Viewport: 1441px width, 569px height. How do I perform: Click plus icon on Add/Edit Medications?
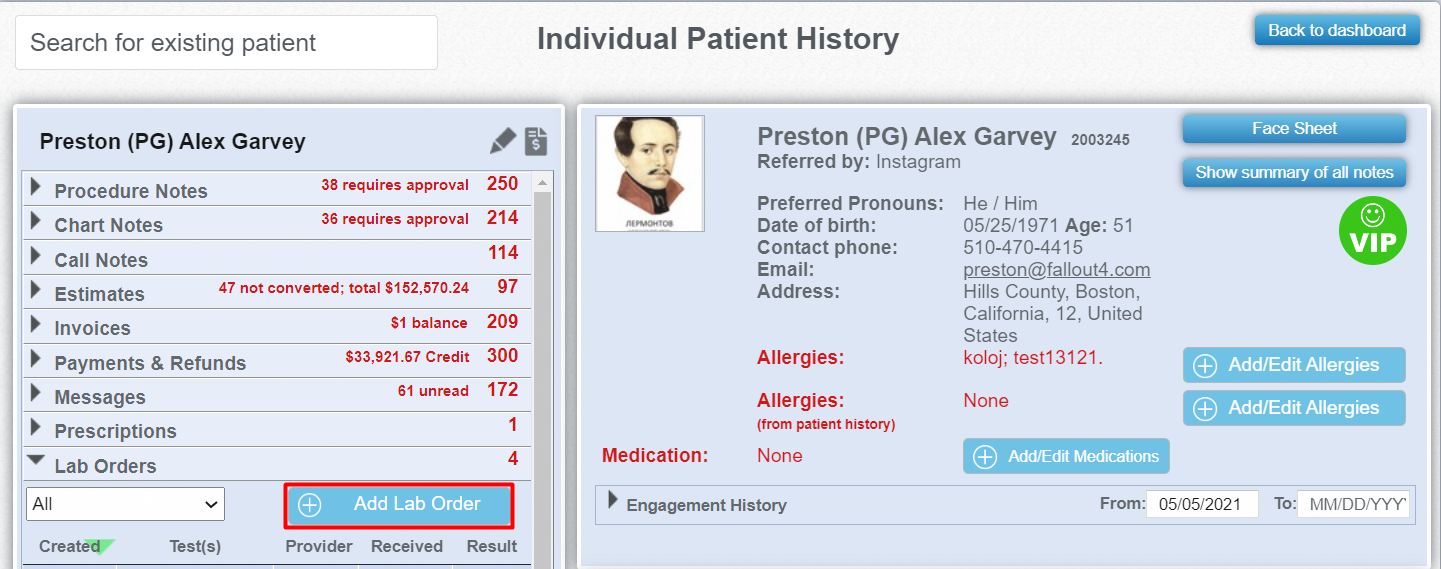(985, 457)
